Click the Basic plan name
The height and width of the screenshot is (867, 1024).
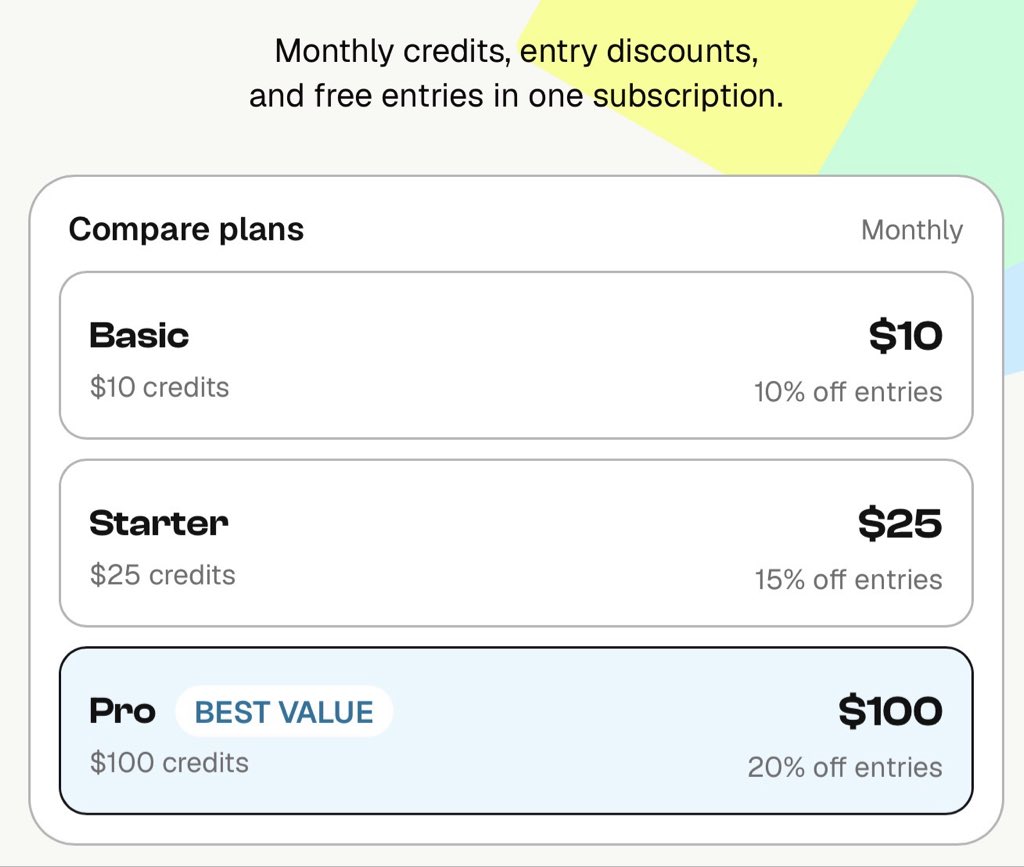point(139,336)
